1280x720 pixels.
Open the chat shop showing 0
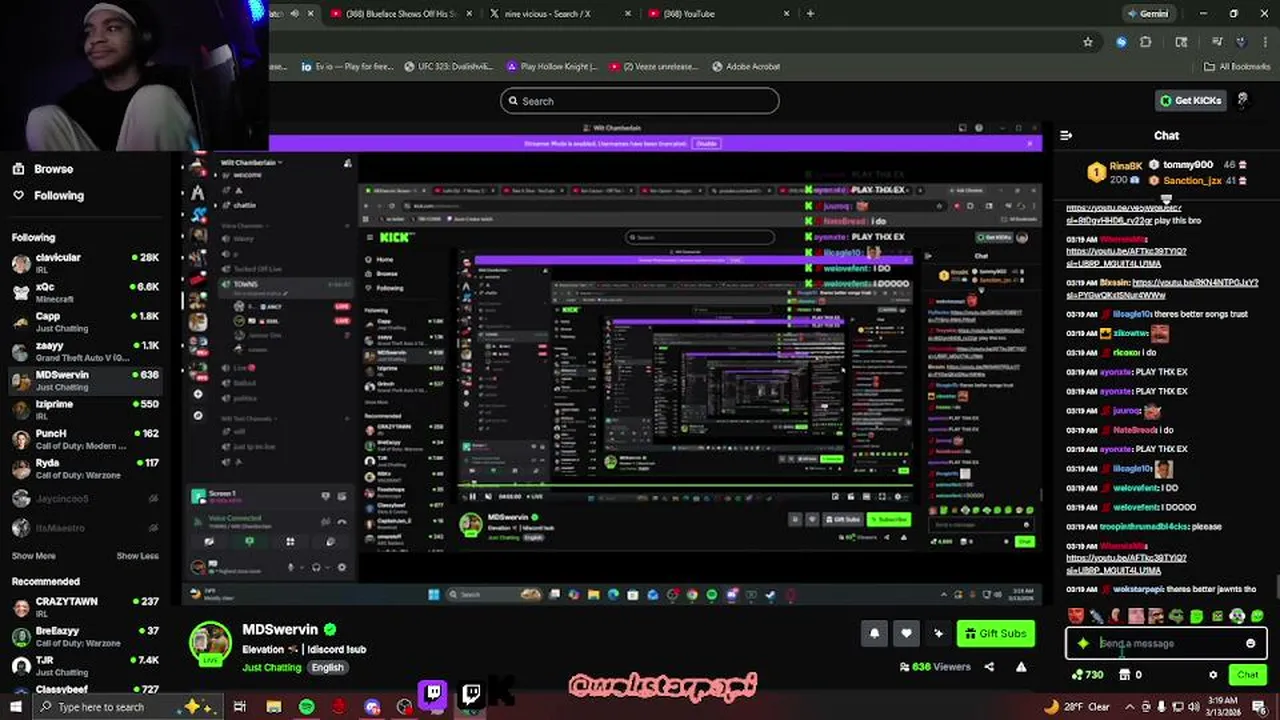pos(1130,675)
